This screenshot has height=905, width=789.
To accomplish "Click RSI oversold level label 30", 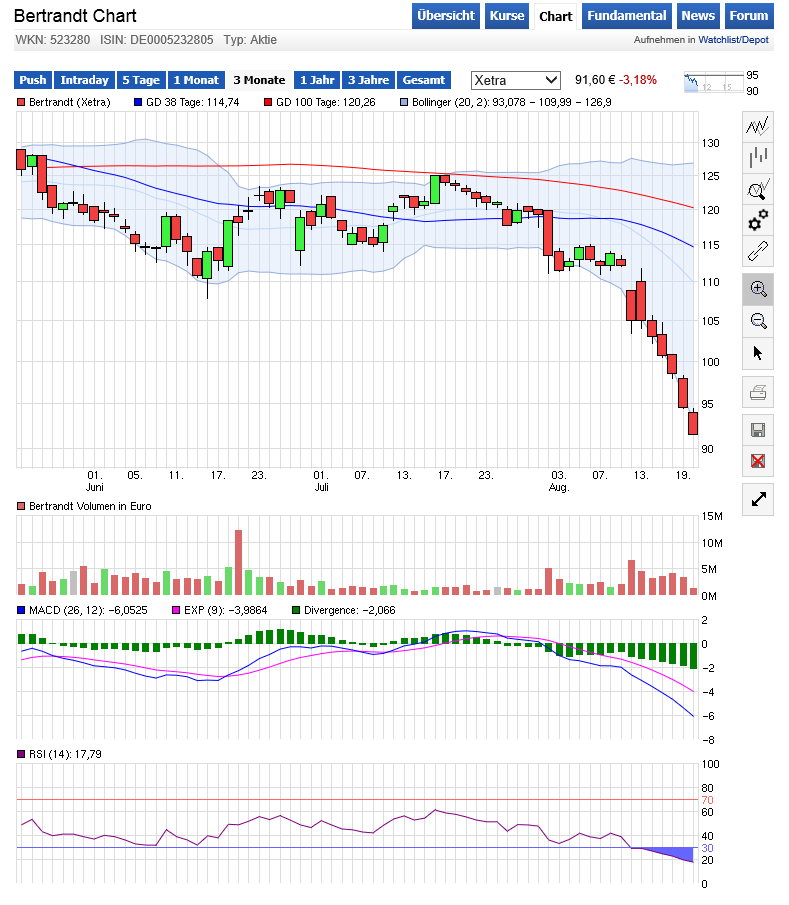I will (x=708, y=848).
